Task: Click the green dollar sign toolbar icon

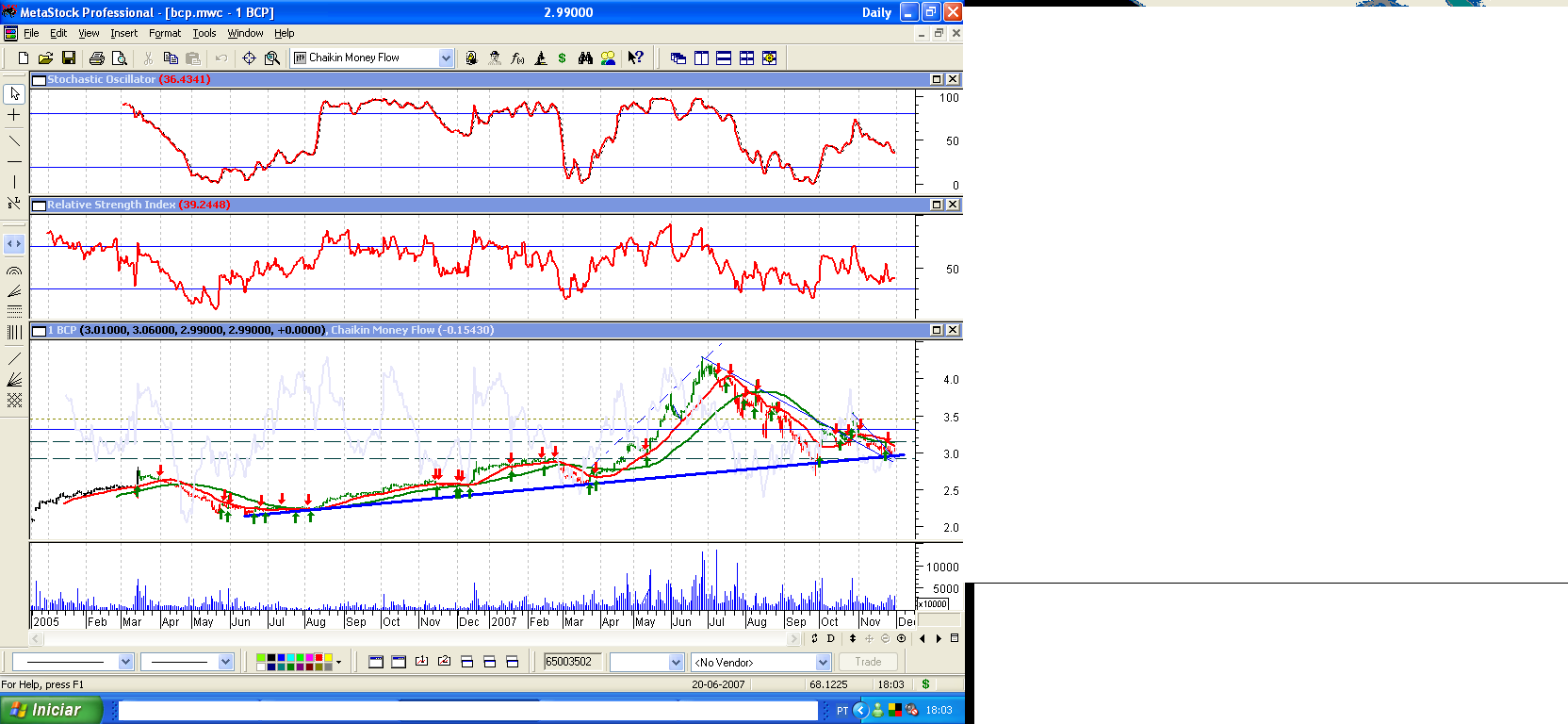Action: pyautogui.click(x=563, y=58)
